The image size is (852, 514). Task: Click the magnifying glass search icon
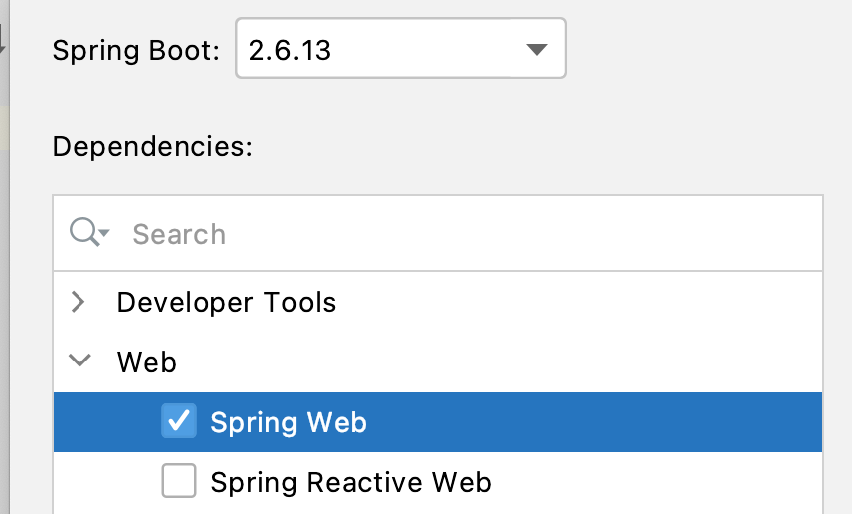85,233
